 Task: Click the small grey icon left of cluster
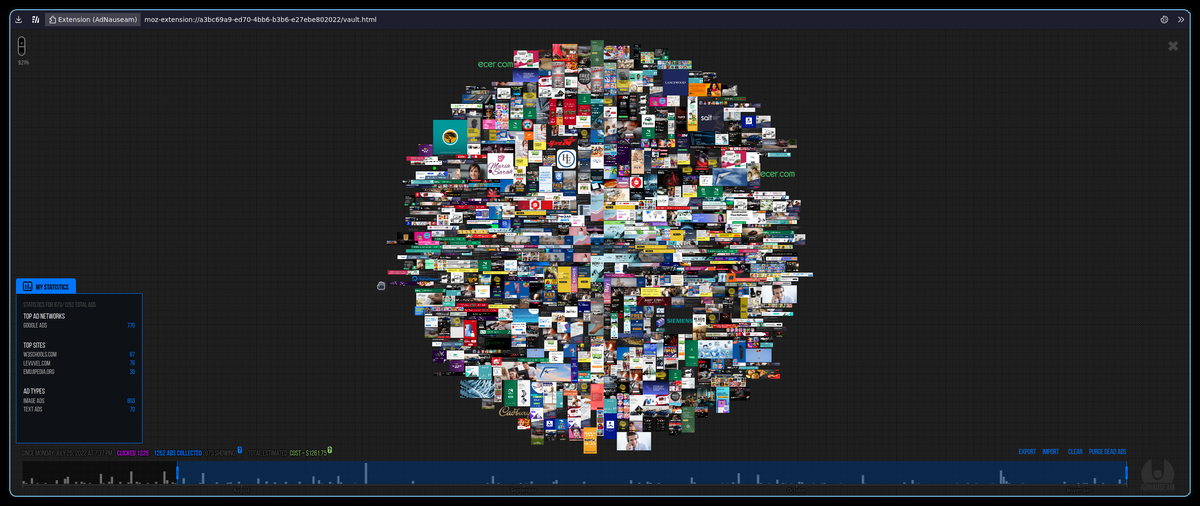point(381,286)
